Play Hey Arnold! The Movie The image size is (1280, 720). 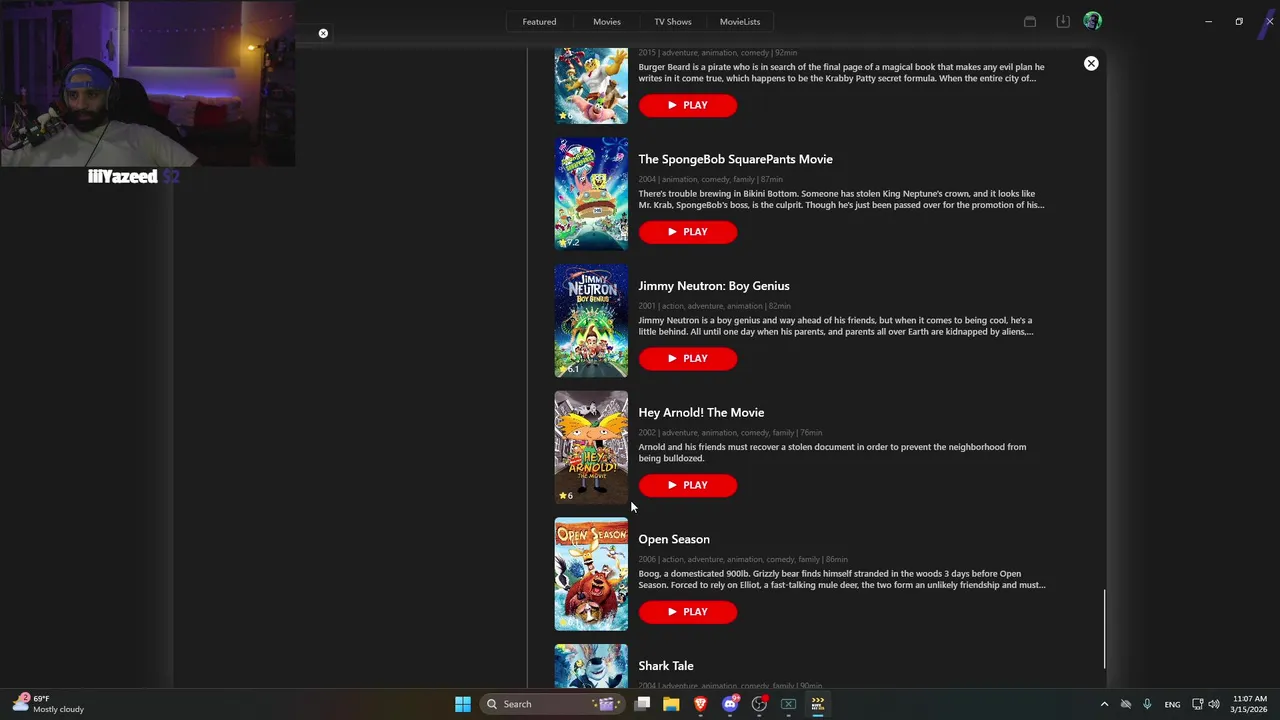pyautogui.click(x=688, y=485)
